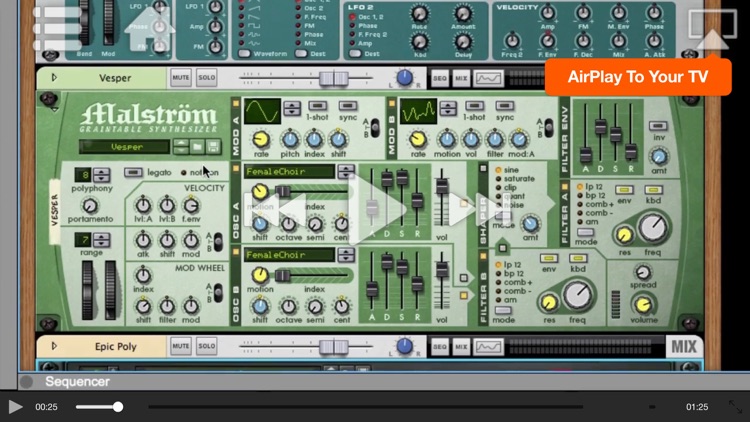Click the large play overlay icon

[x=378, y=209]
